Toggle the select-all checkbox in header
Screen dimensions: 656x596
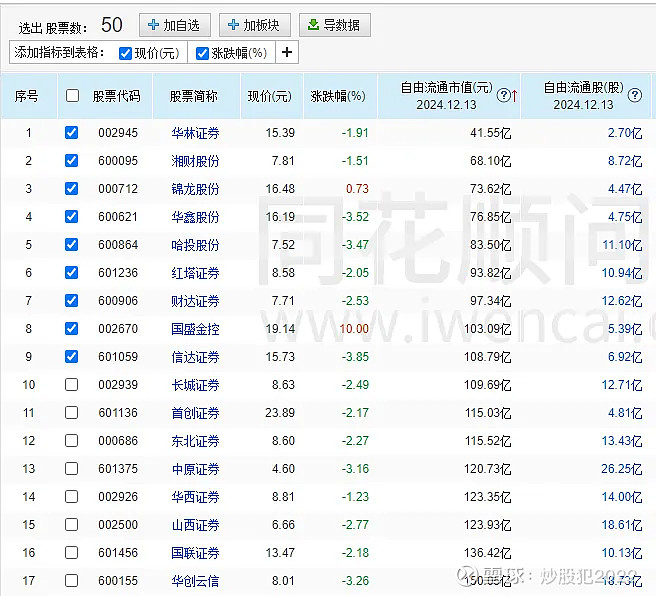[72, 96]
